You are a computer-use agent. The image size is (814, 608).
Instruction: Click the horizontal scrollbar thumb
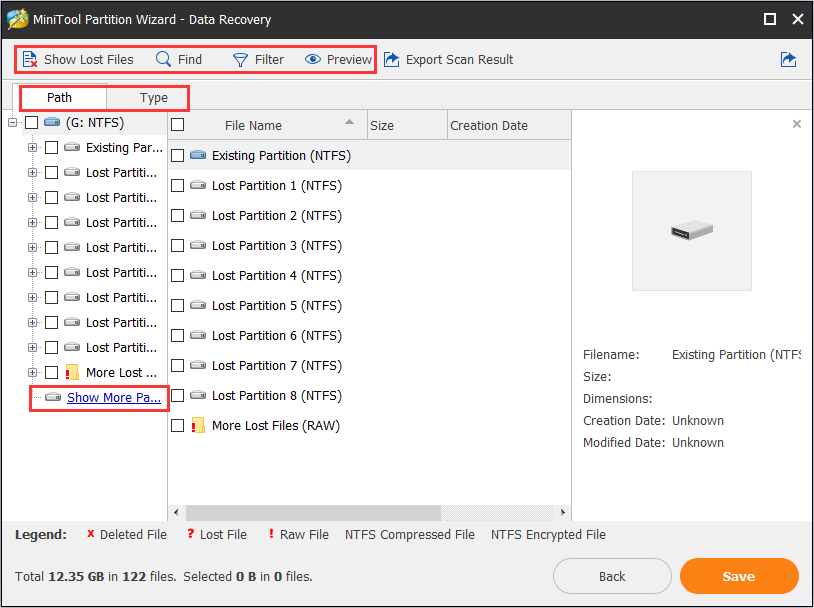pyautogui.click(x=313, y=512)
